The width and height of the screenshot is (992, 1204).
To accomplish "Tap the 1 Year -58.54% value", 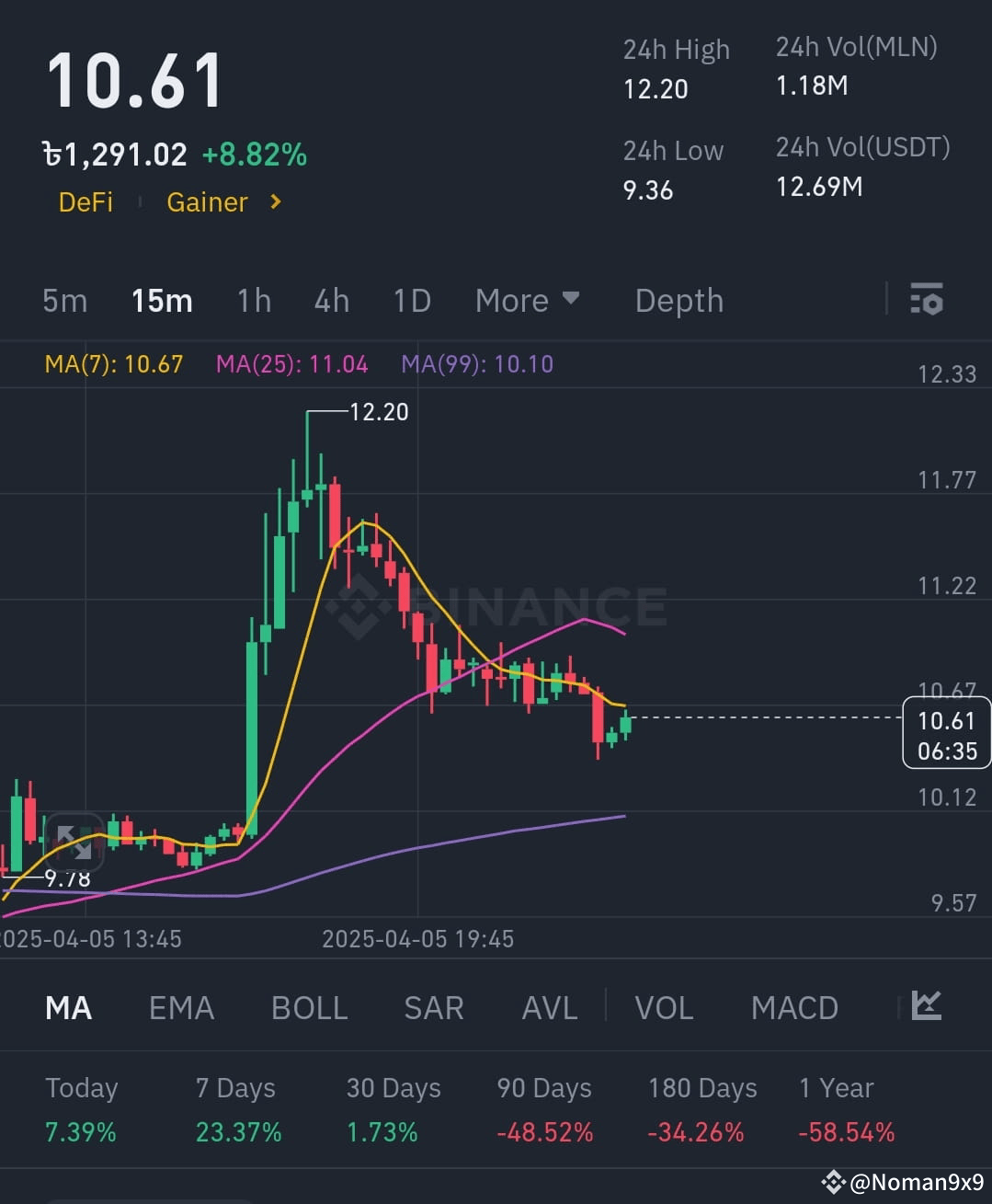I will point(847,1132).
